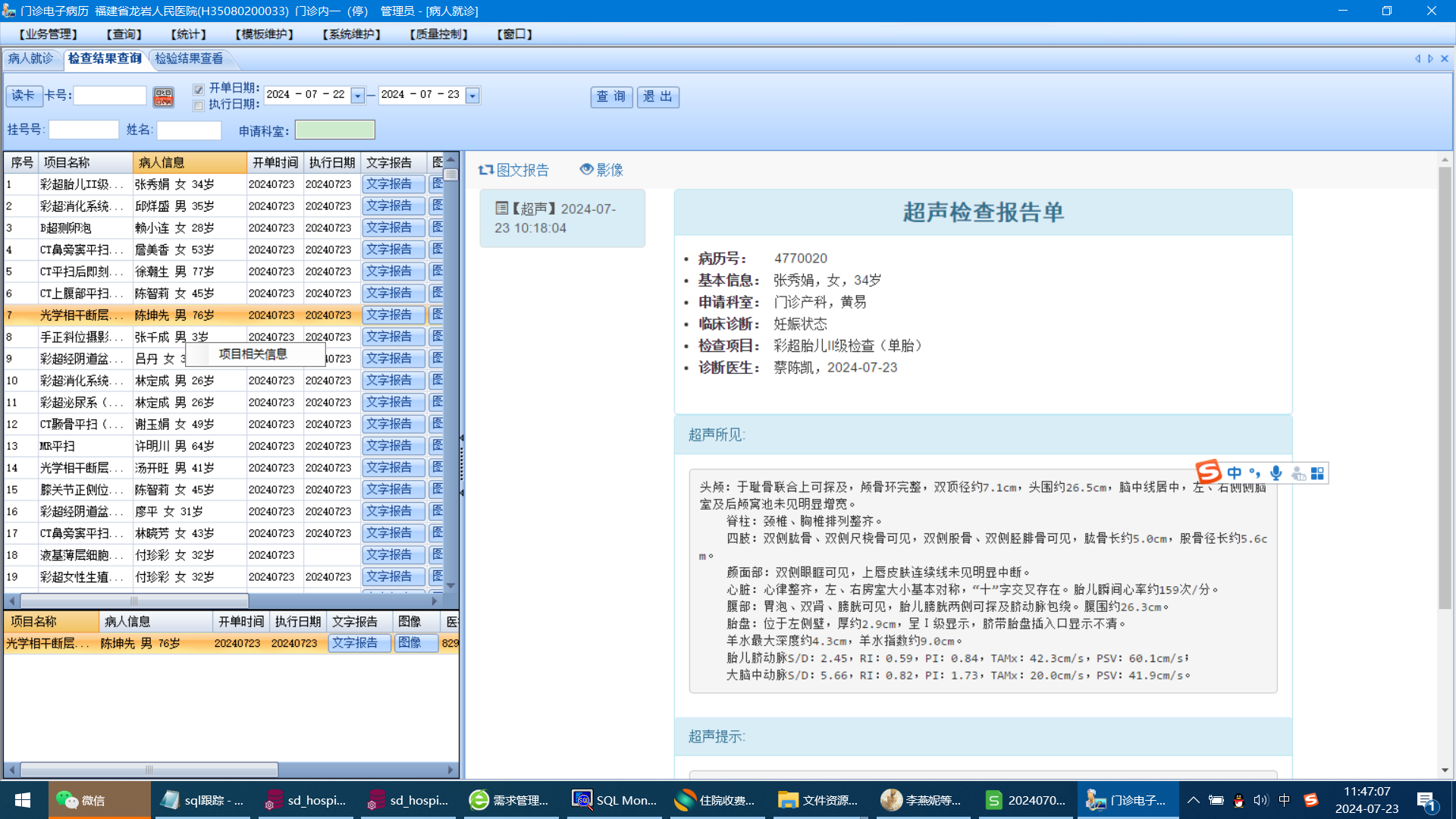Image resolution: width=1456 pixels, height=819 pixels.
Task: Enable the 执行日期 checkbox
Action: click(x=199, y=105)
